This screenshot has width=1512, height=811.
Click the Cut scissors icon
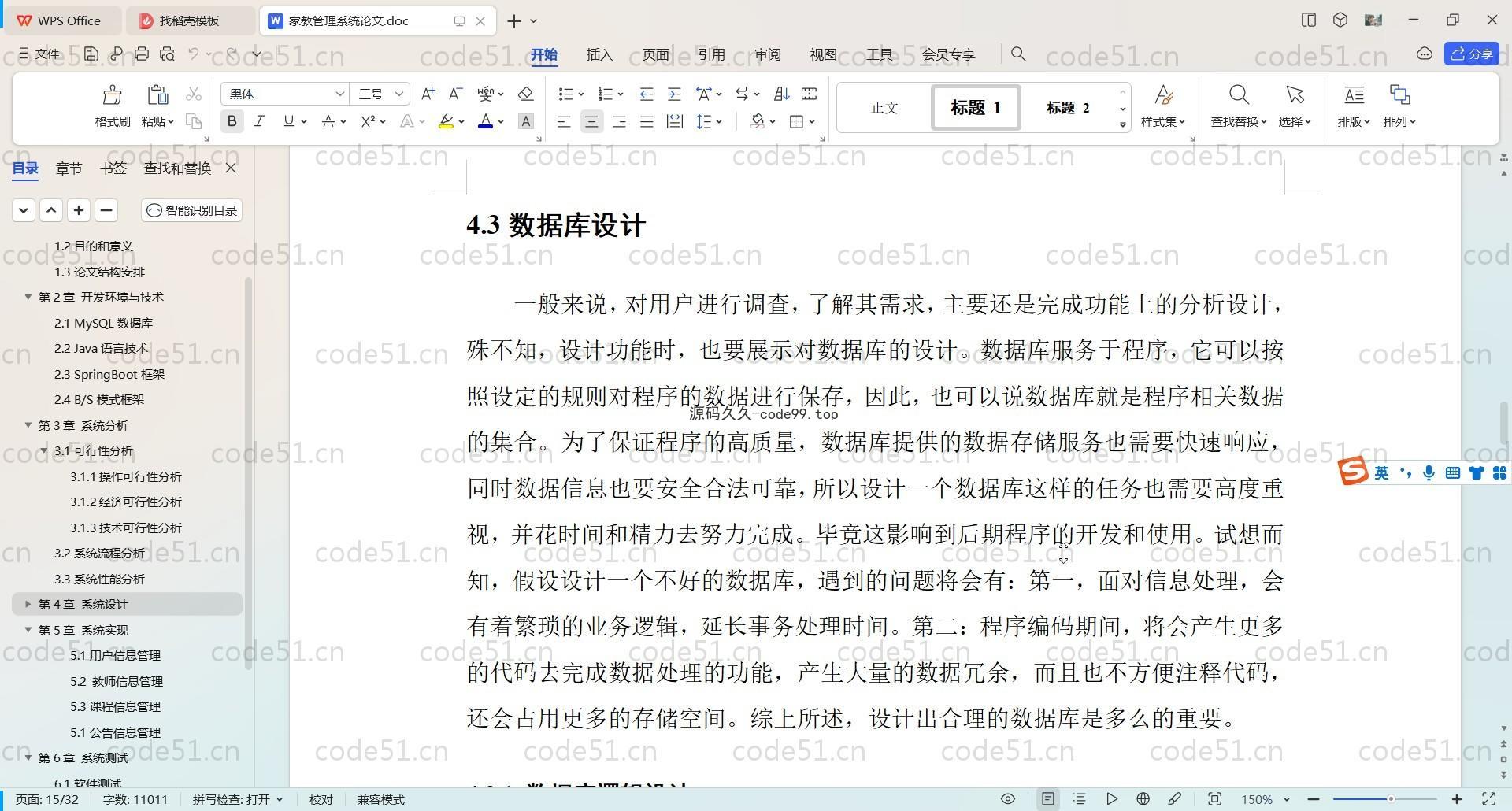[x=193, y=94]
